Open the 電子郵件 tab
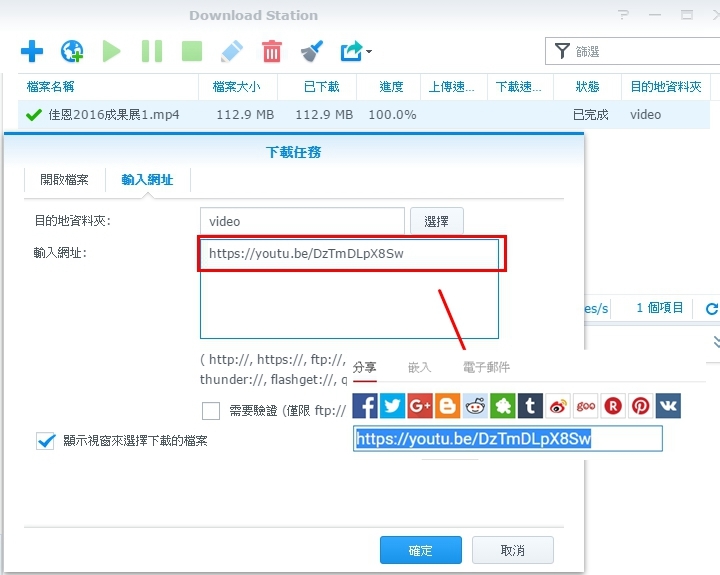 [x=486, y=367]
